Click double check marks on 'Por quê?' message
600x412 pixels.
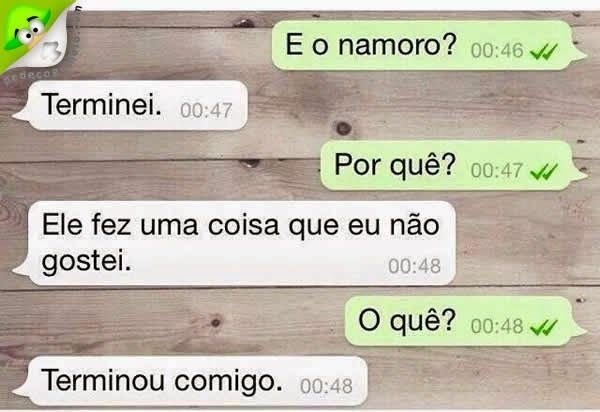[544, 172]
